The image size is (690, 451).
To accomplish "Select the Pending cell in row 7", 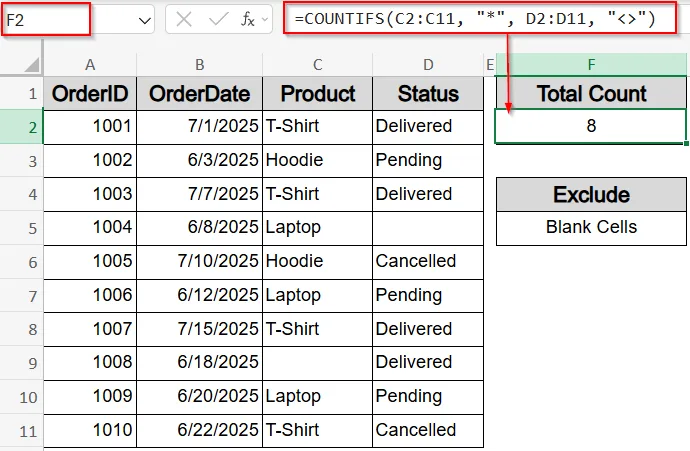I will (x=428, y=296).
